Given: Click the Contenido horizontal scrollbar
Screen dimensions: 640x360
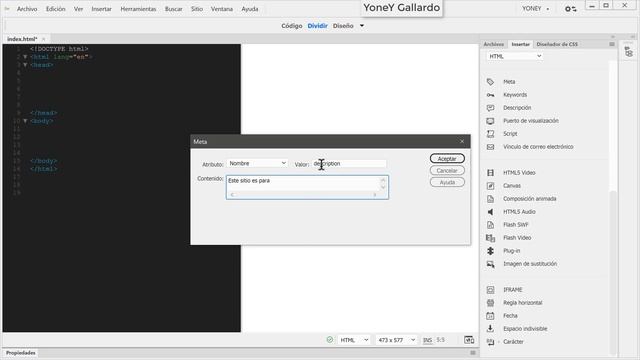Looking at the screenshot, I should click(303, 195).
